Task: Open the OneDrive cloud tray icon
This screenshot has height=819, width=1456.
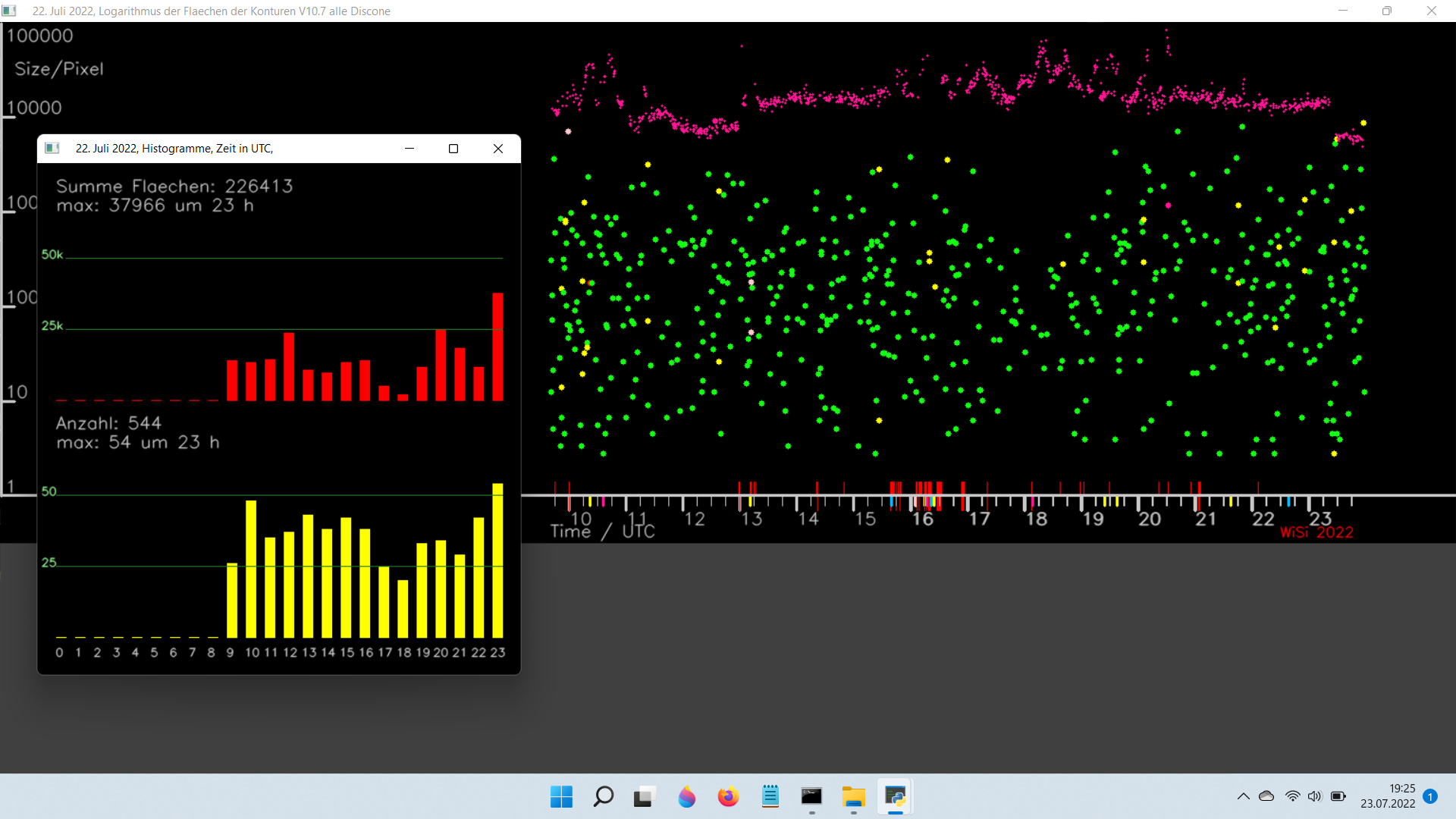Action: point(1266,796)
